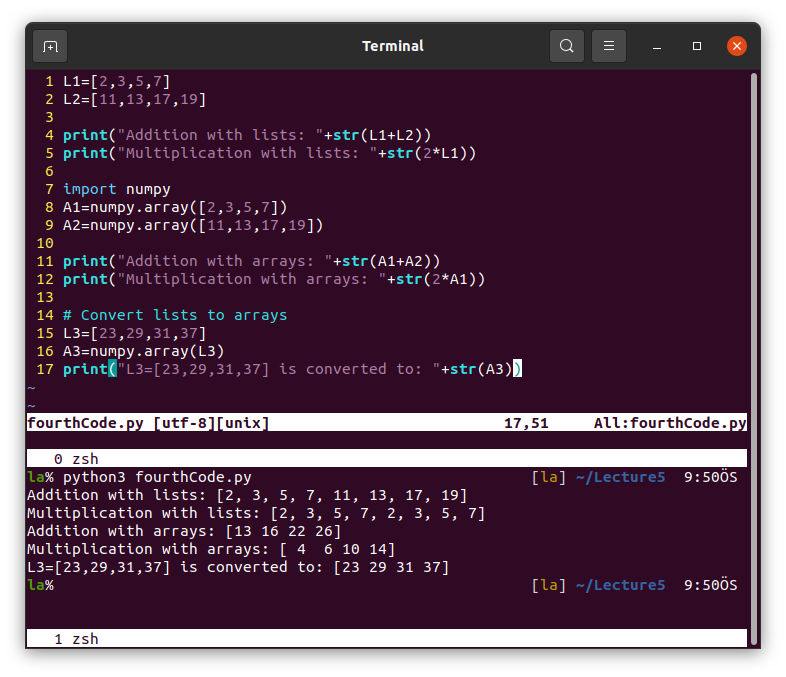Click the Terminal title bar text

[x=392, y=46]
